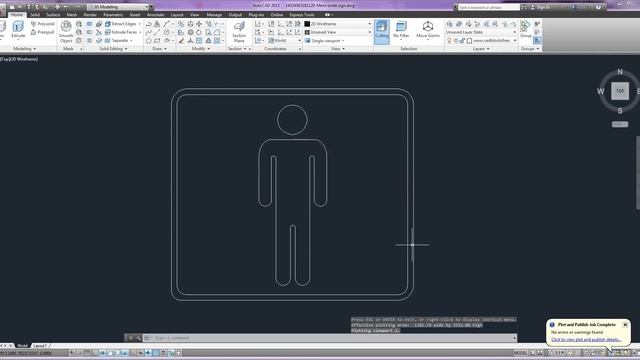Open the Unsaved Layer State dropdown
The height and width of the screenshot is (360, 640).
[481, 32]
